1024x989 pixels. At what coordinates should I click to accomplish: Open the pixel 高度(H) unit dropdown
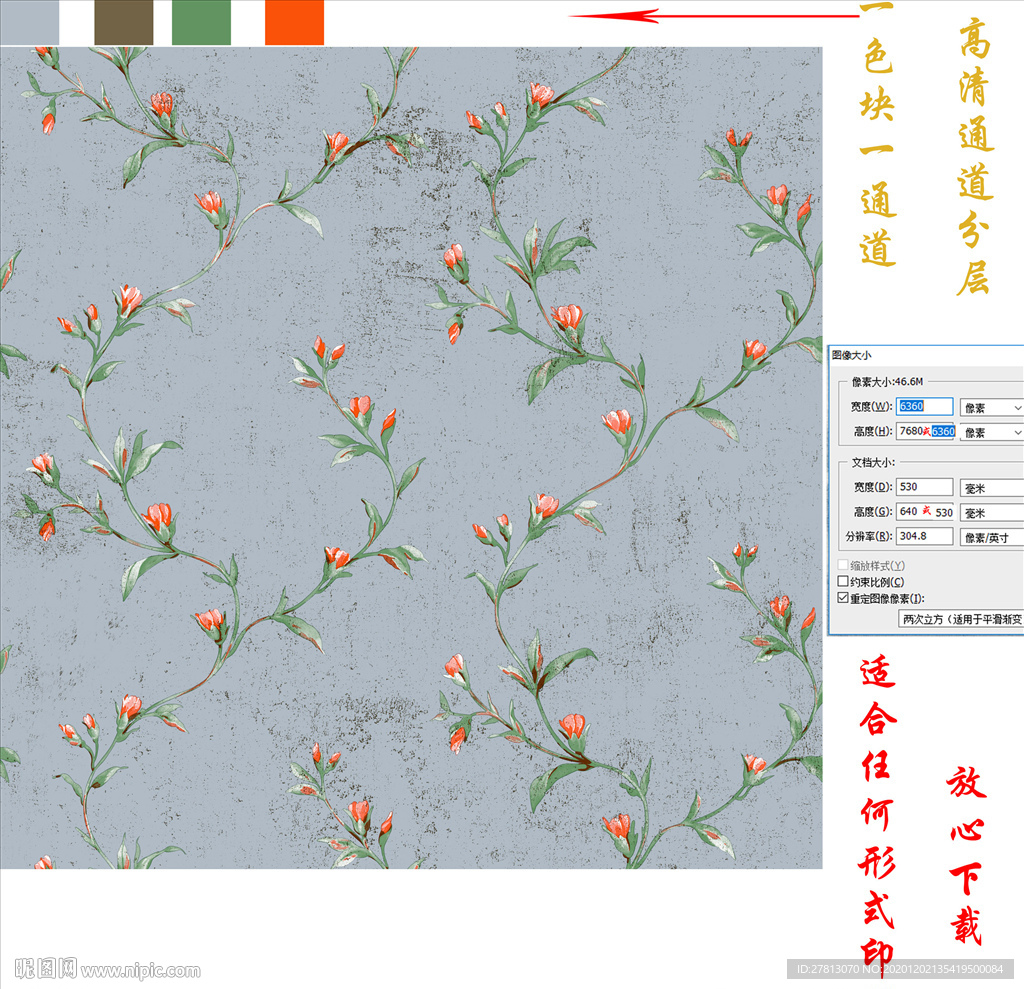coord(991,432)
